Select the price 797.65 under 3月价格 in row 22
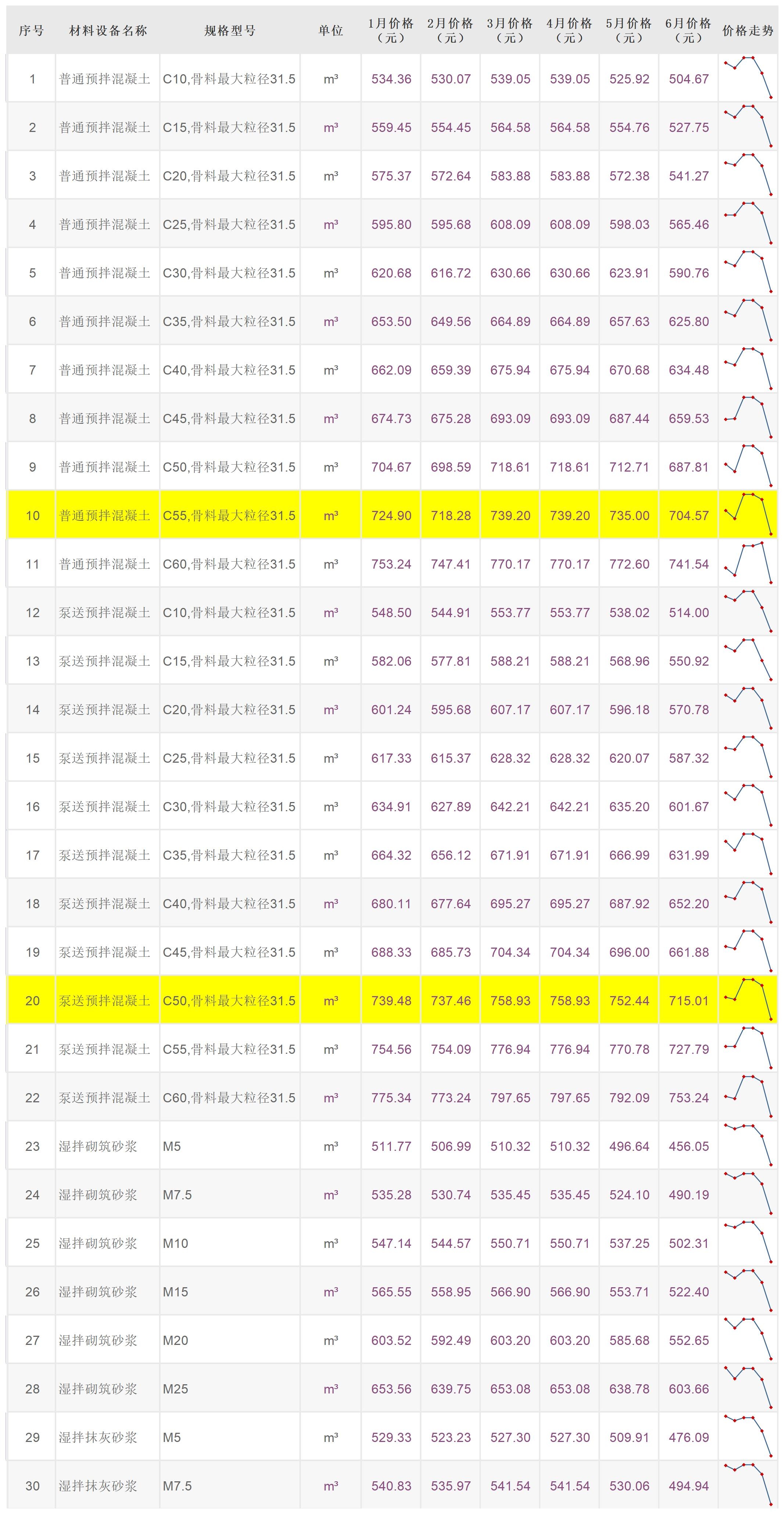This screenshot has height=1514, width=784. point(510,1098)
